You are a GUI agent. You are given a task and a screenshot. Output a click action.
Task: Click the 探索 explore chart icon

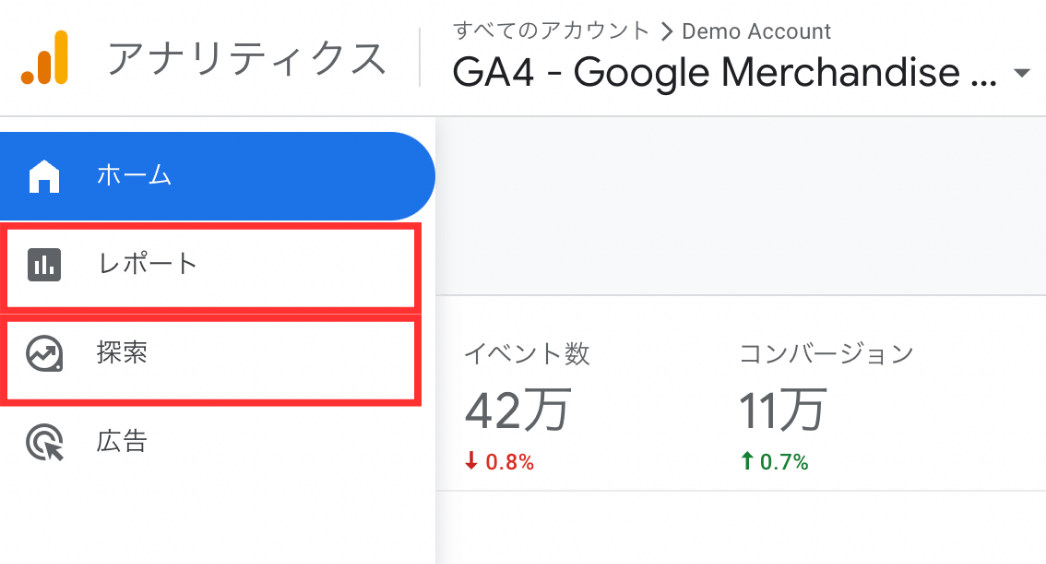click(x=45, y=353)
